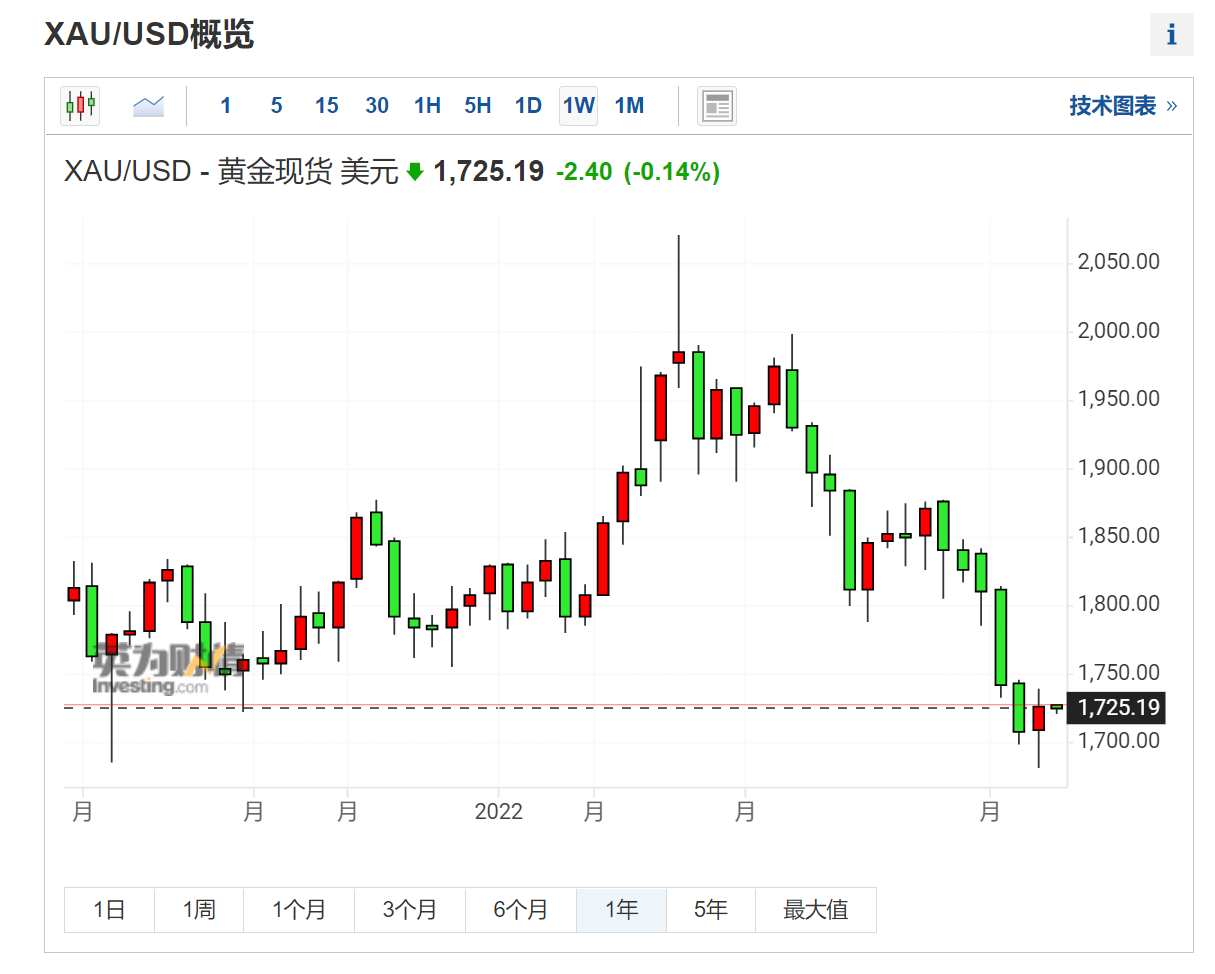
Task: Switch to the 1H timeframe
Action: pyautogui.click(x=427, y=105)
